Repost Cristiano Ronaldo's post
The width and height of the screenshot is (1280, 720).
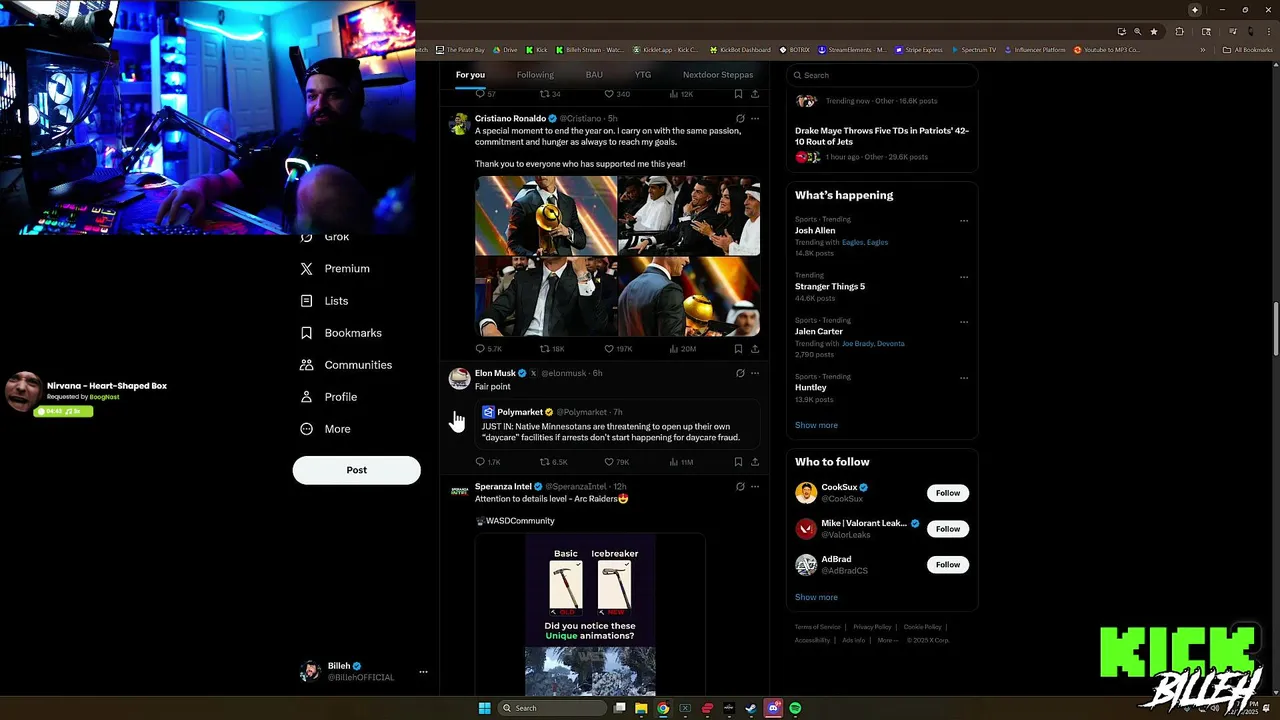tap(552, 349)
